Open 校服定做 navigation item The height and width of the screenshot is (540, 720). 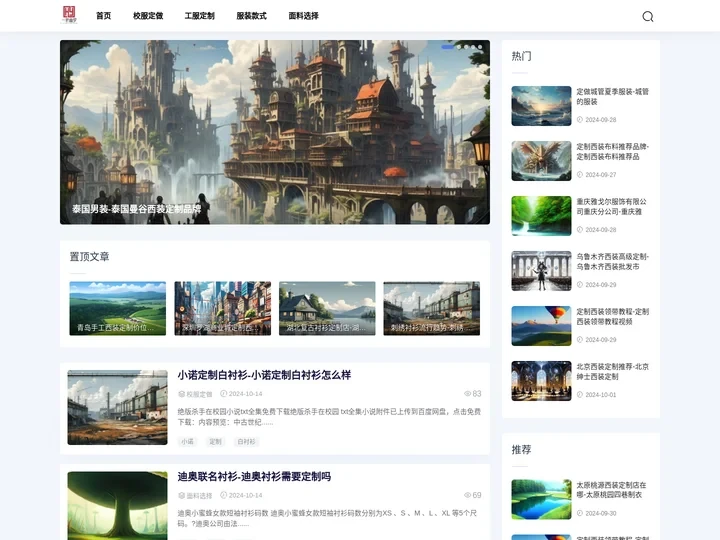point(148,16)
